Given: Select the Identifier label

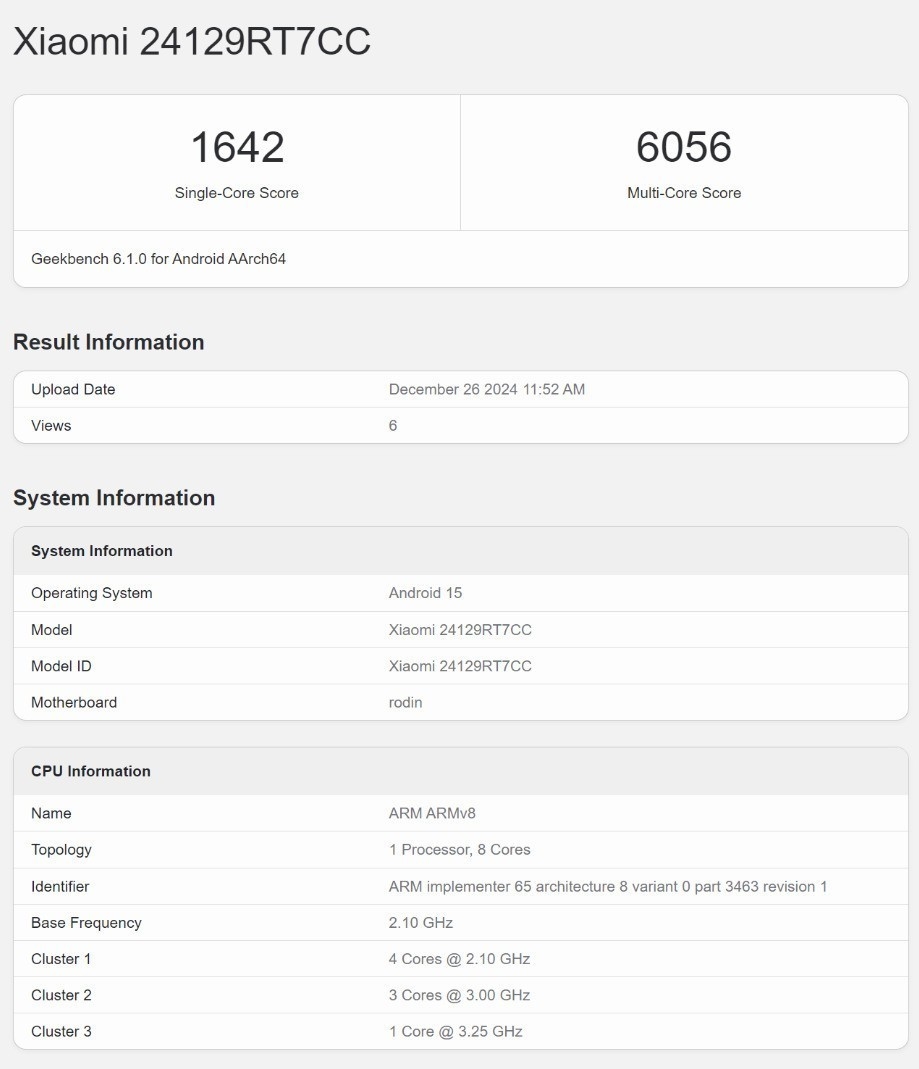Looking at the screenshot, I should pyautogui.click(x=60, y=886).
